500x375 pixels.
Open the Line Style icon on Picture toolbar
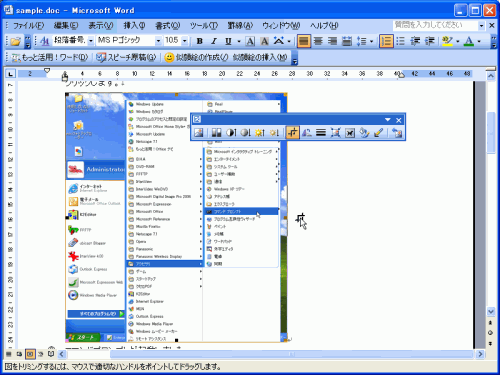coord(321,133)
